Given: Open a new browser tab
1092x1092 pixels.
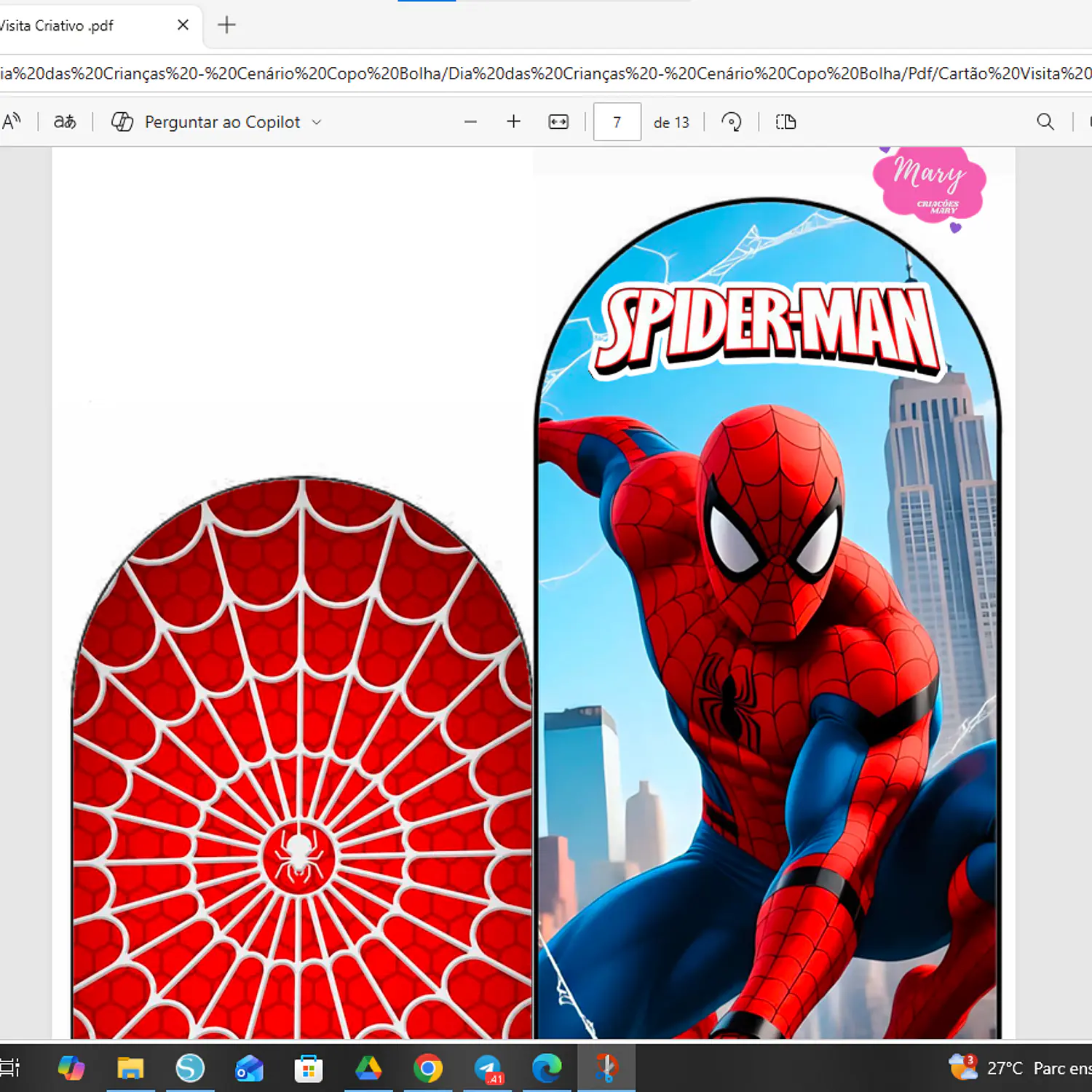Looking at the screenshot, I should pos(226,25).
